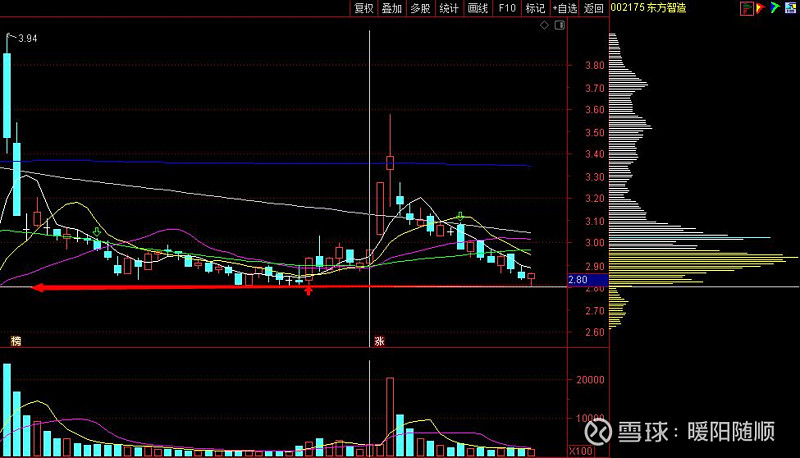Click the 榜 marker below the chart
Screen dimensions: 800x458
[16, 341]
